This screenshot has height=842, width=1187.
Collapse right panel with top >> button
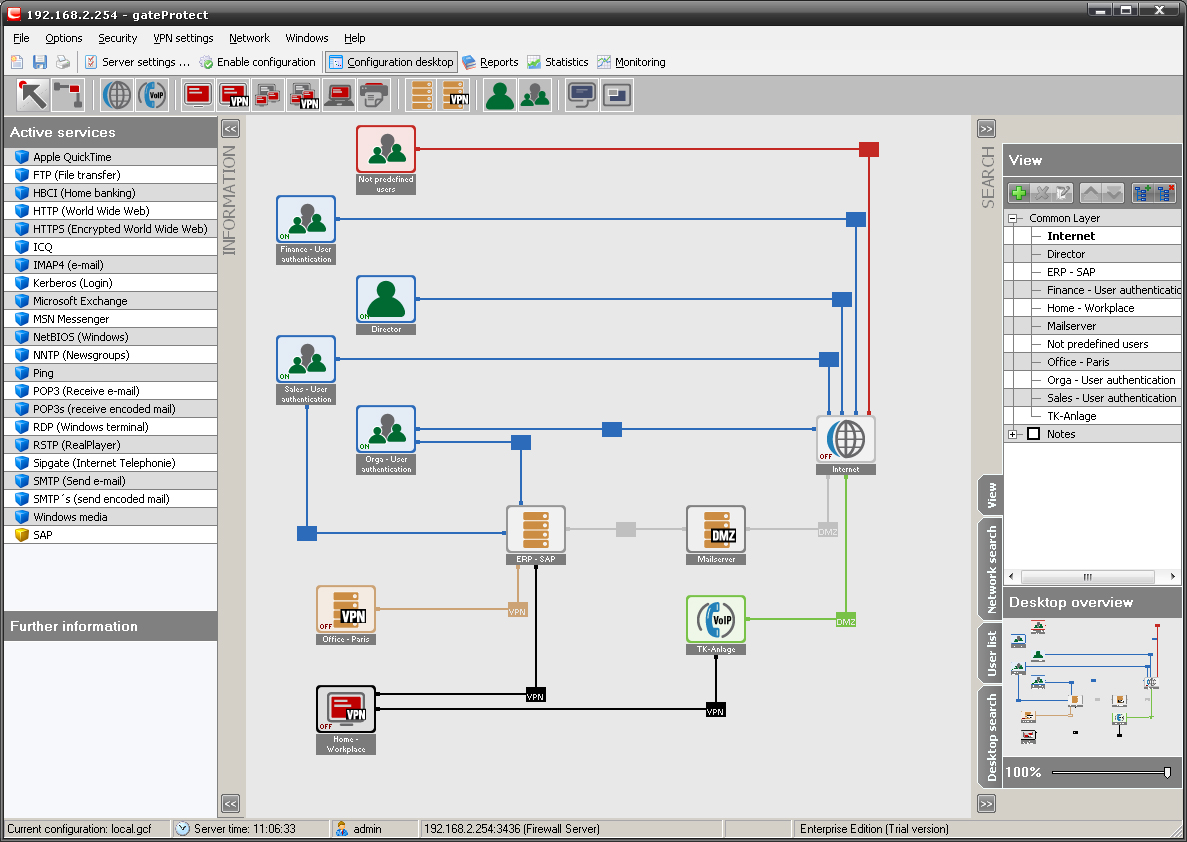tap(986, 128)
